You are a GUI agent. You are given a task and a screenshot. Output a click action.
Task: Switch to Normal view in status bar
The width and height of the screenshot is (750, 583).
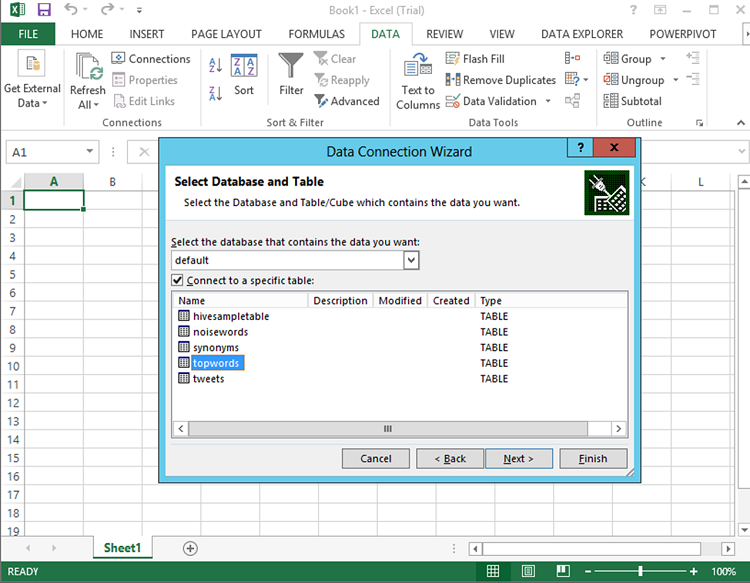click(x=493, y=571)
